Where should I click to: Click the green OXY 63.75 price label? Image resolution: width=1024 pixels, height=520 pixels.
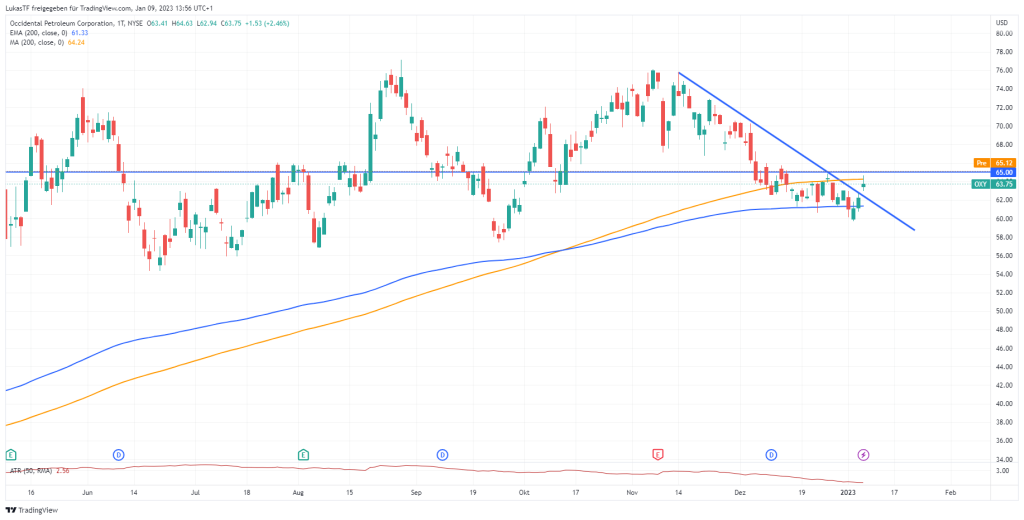[x=989, y=184]
